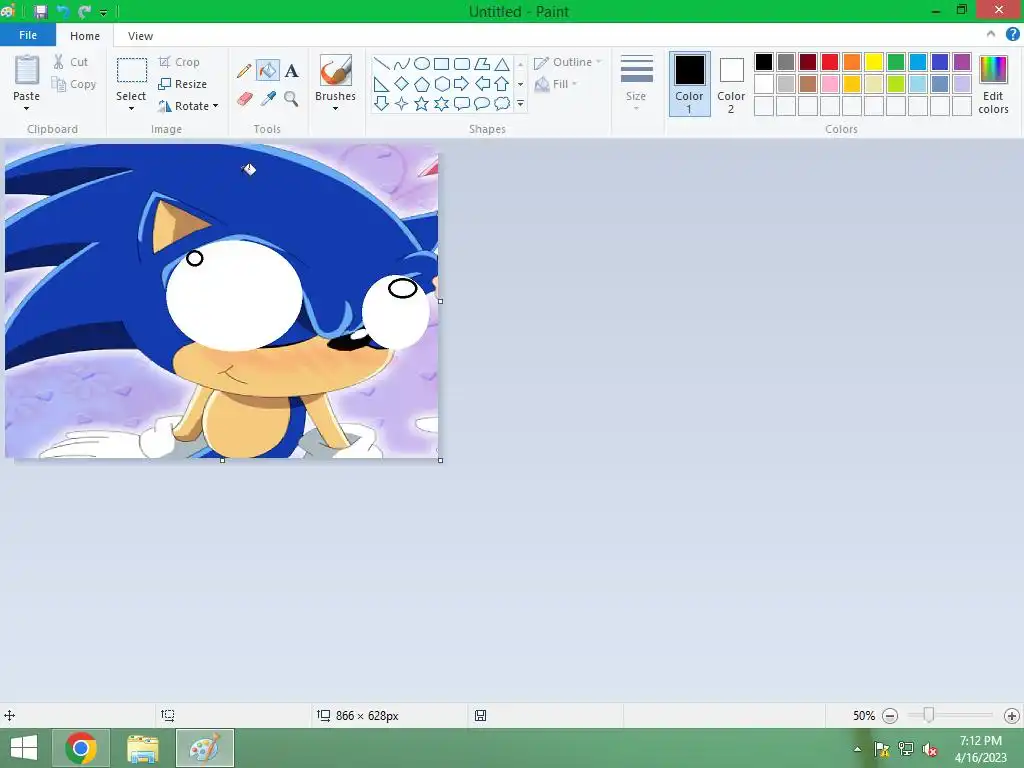Click the Undo arrow in title bar
This screenshot has width=1024, height=768.
click(x=63, y=11)
